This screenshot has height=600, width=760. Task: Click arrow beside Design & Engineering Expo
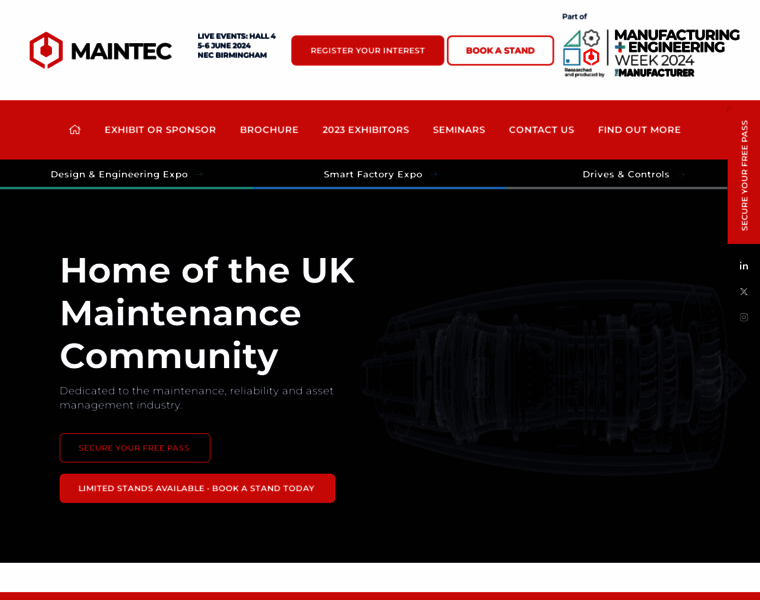(199, 174)
